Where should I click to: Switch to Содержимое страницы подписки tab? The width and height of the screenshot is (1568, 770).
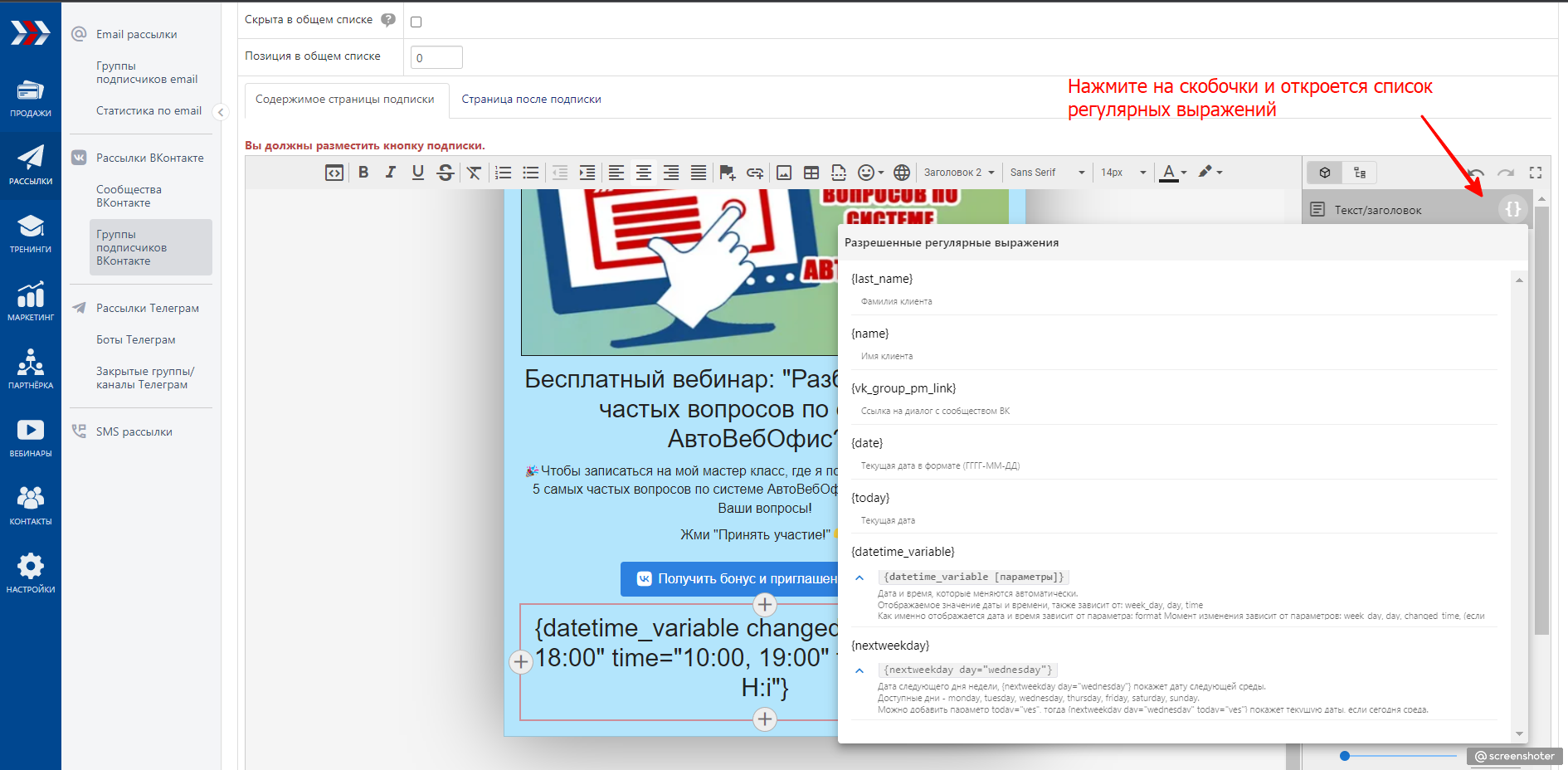345,100
